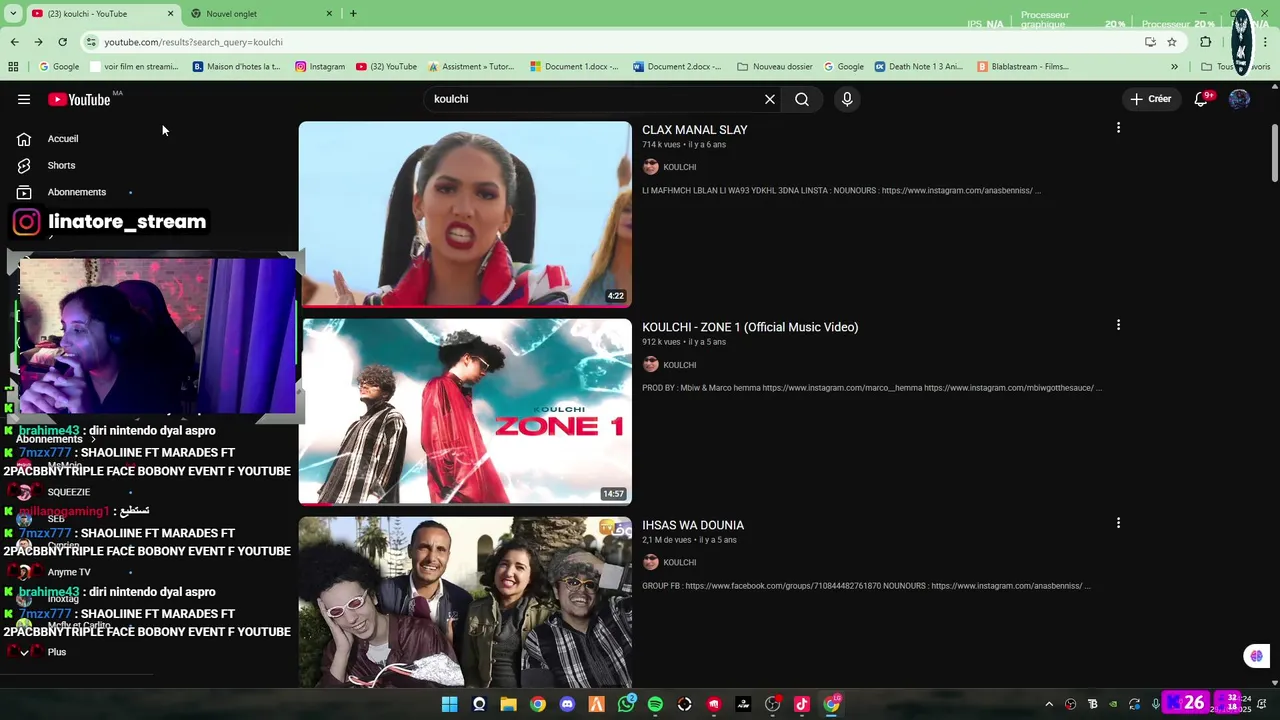The height and width of the screenshot is (720, 1280).
Task: Open the Nouveau dossier bookmark folder
Action: [x=775, y=67]
